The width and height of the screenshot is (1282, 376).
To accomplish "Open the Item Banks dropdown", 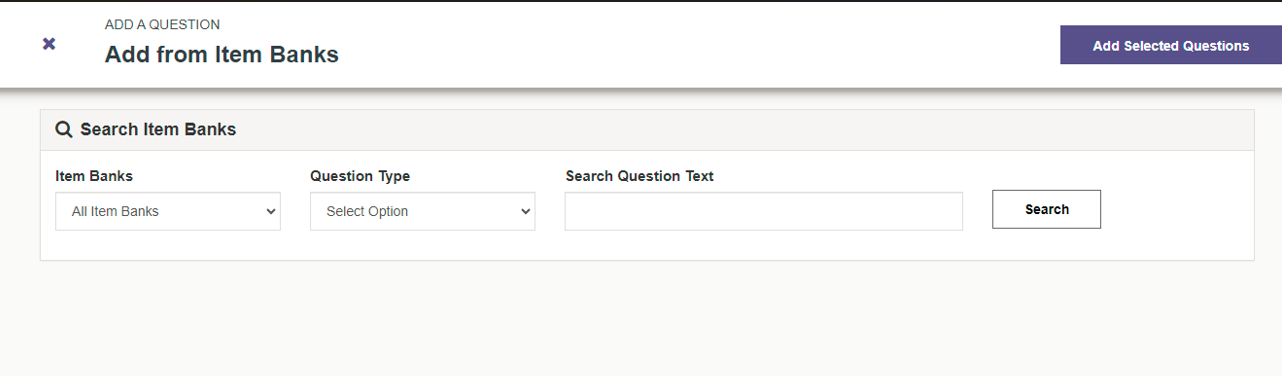I will click(168, 211).
